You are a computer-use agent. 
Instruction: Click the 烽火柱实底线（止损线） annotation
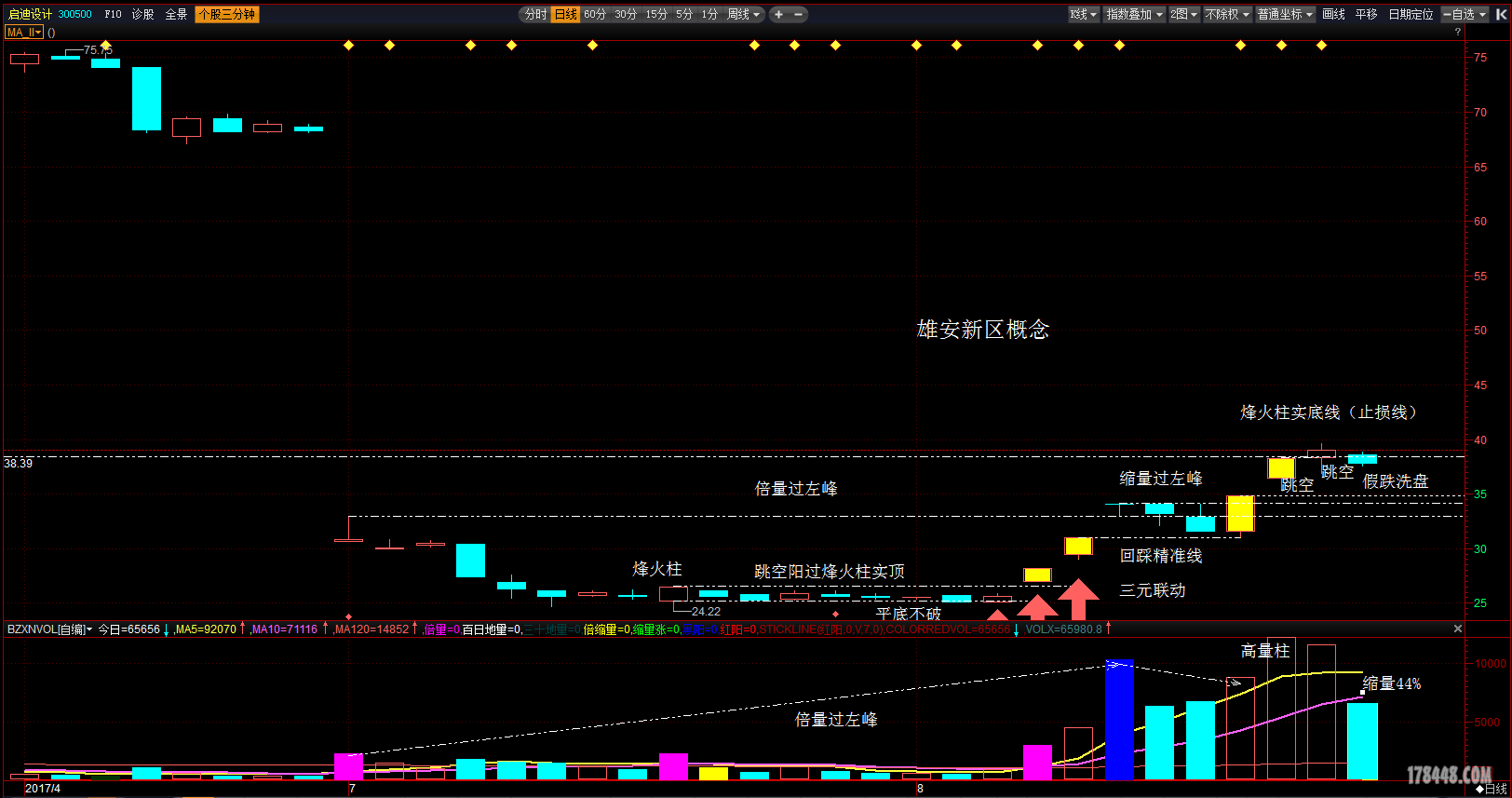pyautogui.click(x=1332, y=413)
